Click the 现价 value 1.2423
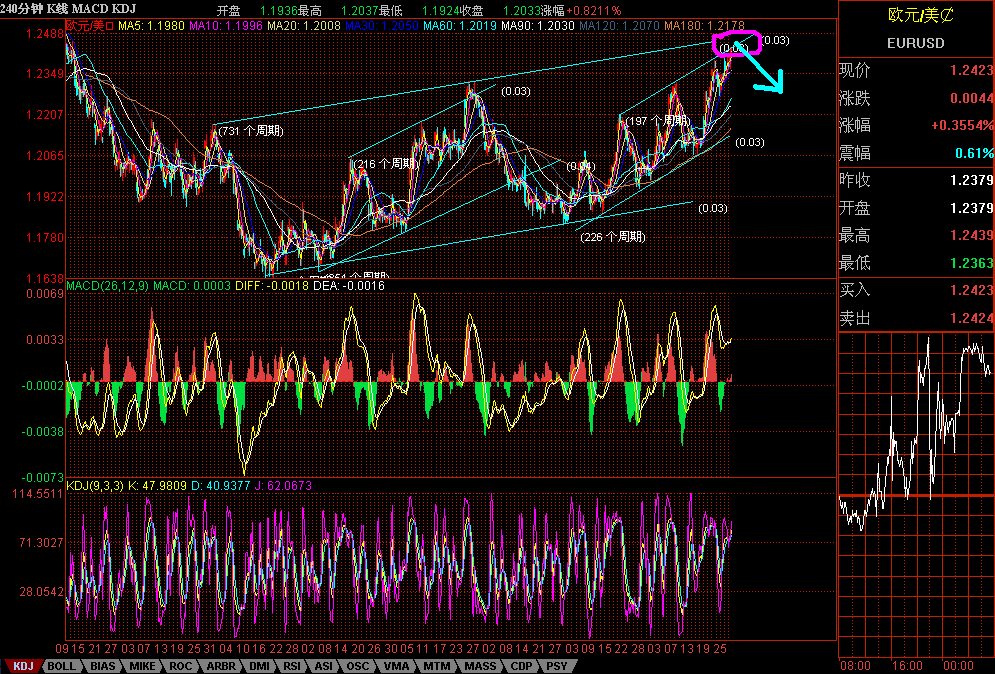This screenshot has height=674, width=995. pos(972,70)
